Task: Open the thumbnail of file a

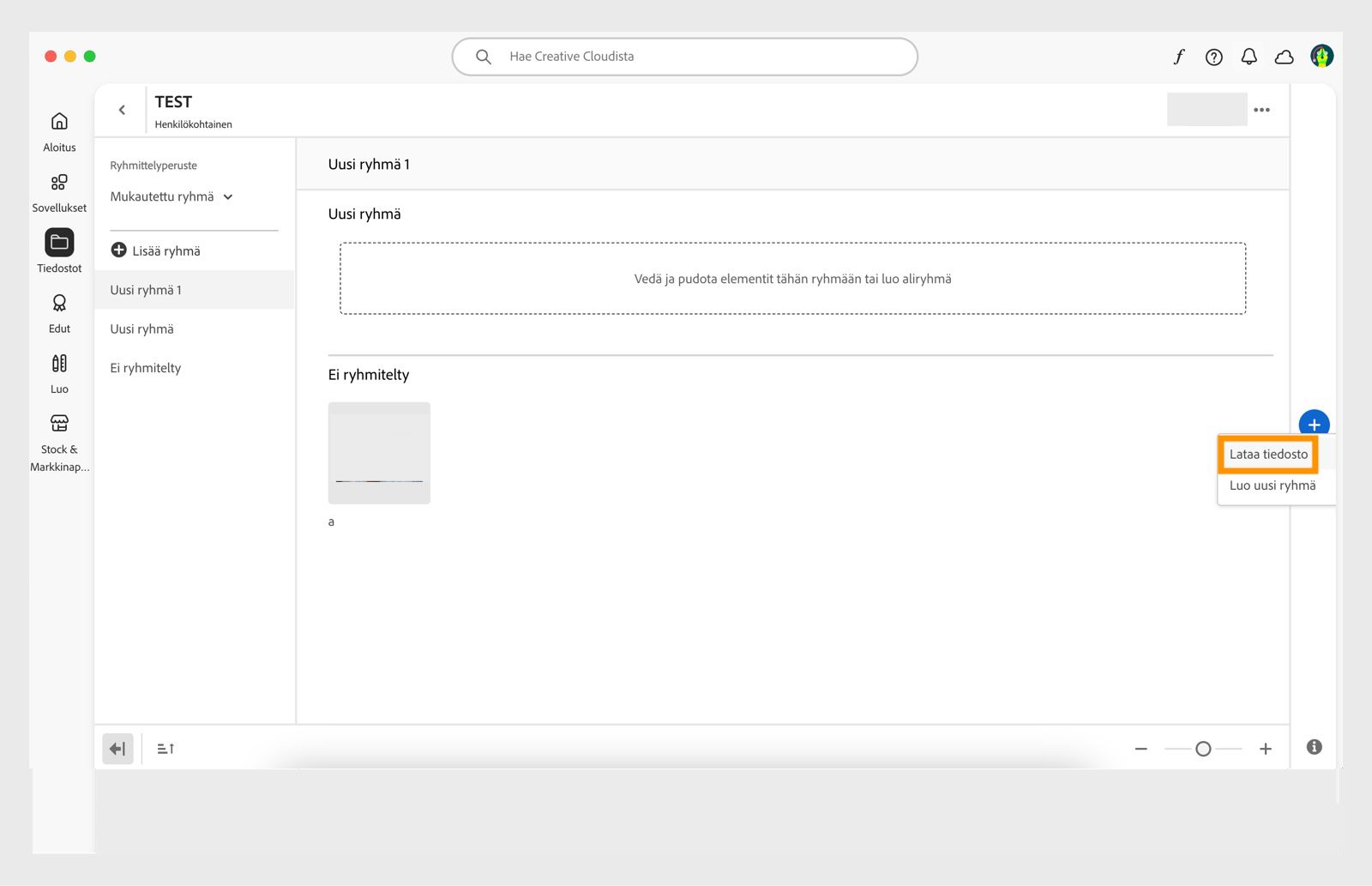Action: (x=379, y=453)
